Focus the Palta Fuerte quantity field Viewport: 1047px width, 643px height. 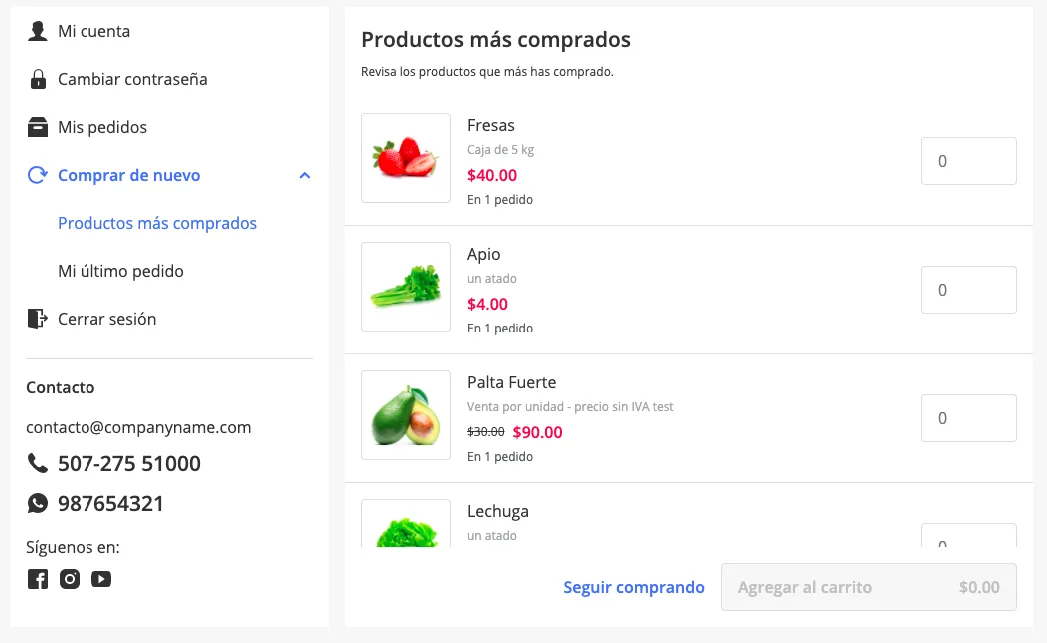969,418
